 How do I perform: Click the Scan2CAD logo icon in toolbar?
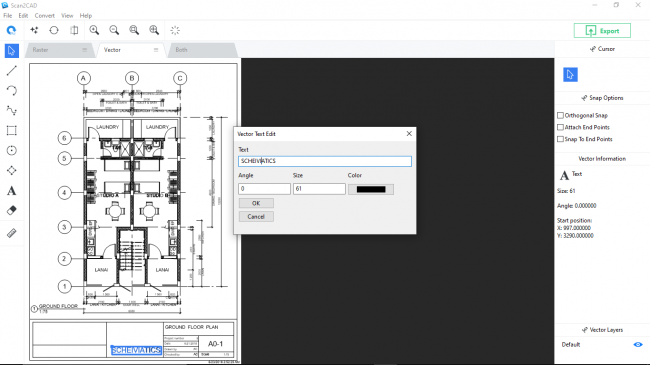pos(11,30)
